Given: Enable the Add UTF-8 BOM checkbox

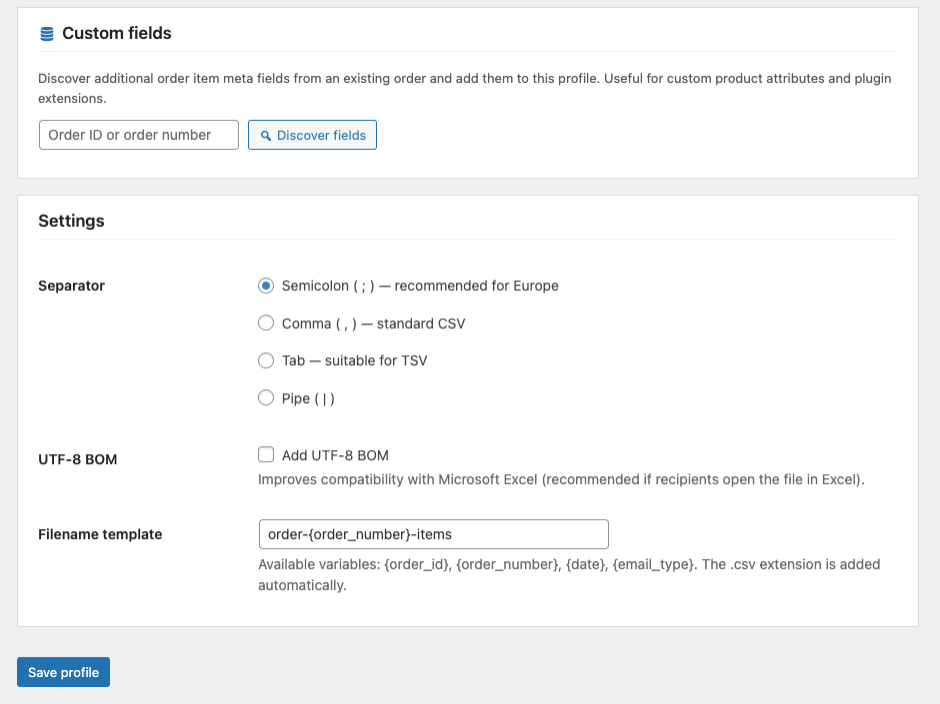Looking at the screenshot, I should coord(266,455).
